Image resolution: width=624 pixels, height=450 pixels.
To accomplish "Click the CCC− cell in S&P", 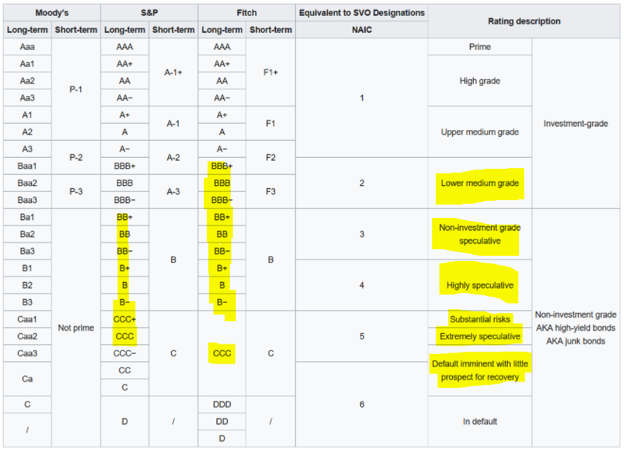I will pyautogui.click(x=125, y=353).
